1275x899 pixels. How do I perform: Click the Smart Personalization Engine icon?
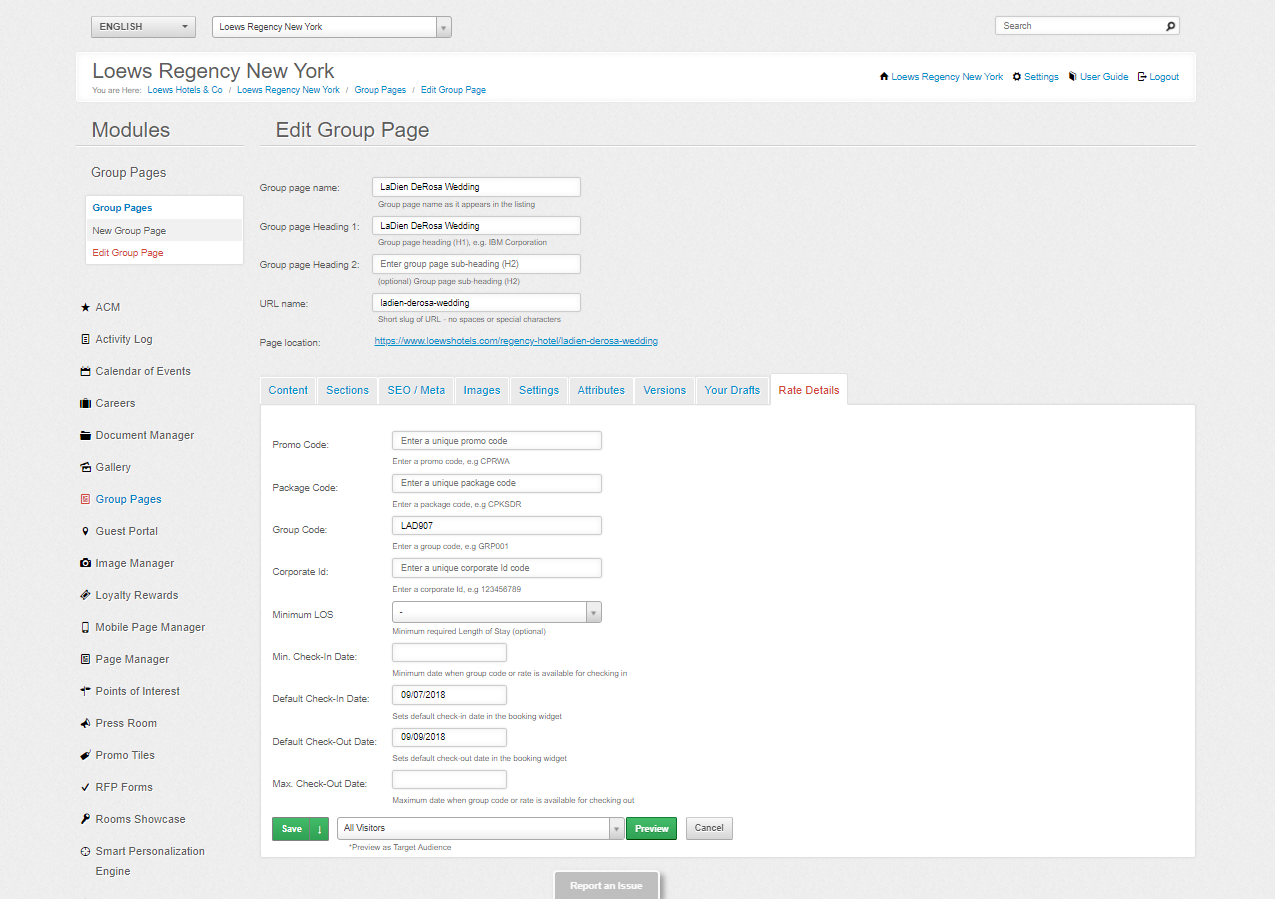coord(85,852)
